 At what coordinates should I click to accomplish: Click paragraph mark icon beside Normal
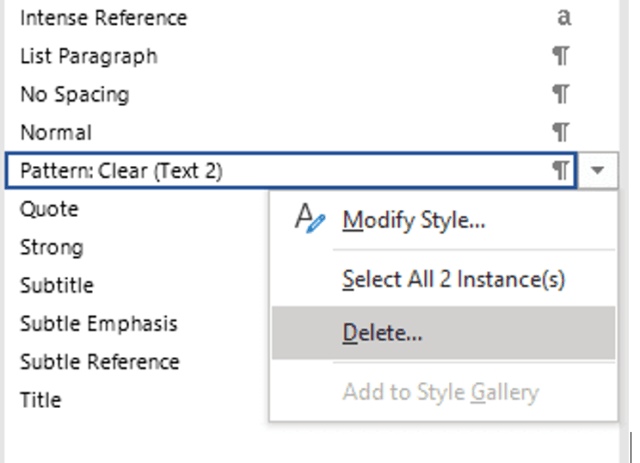561,133
